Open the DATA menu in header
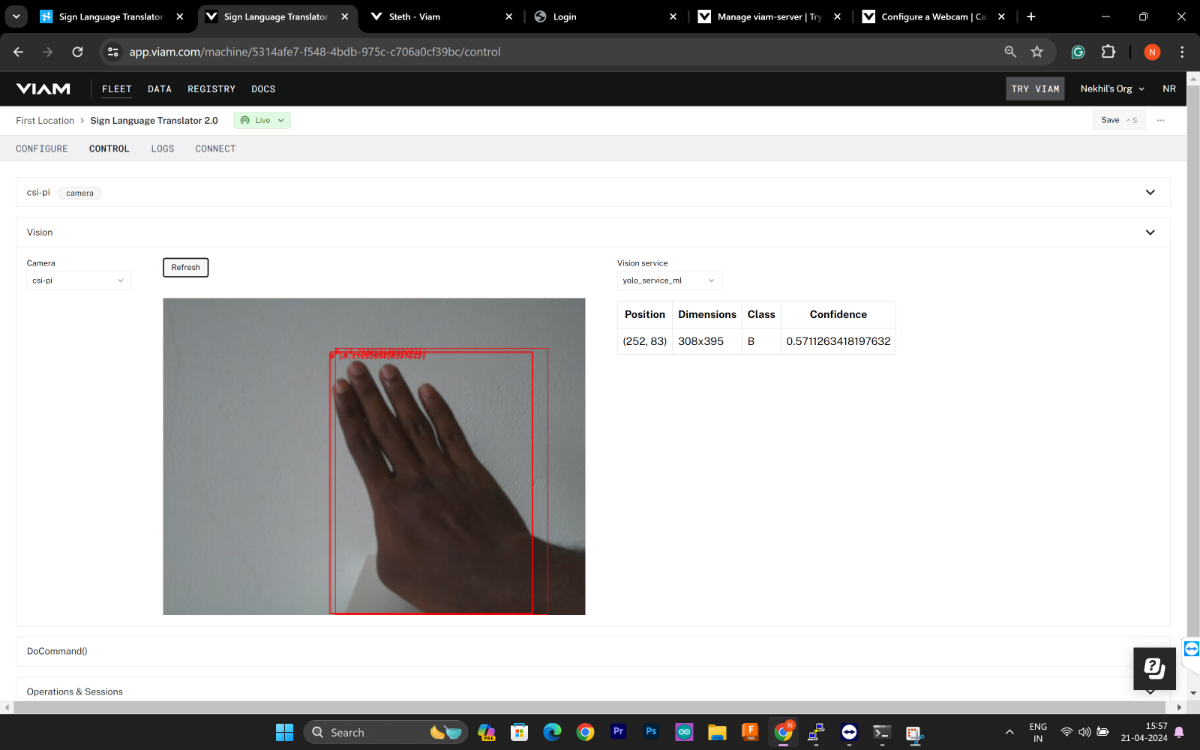This screenshot has height=750, width=1200. click(x=160, y=89)
